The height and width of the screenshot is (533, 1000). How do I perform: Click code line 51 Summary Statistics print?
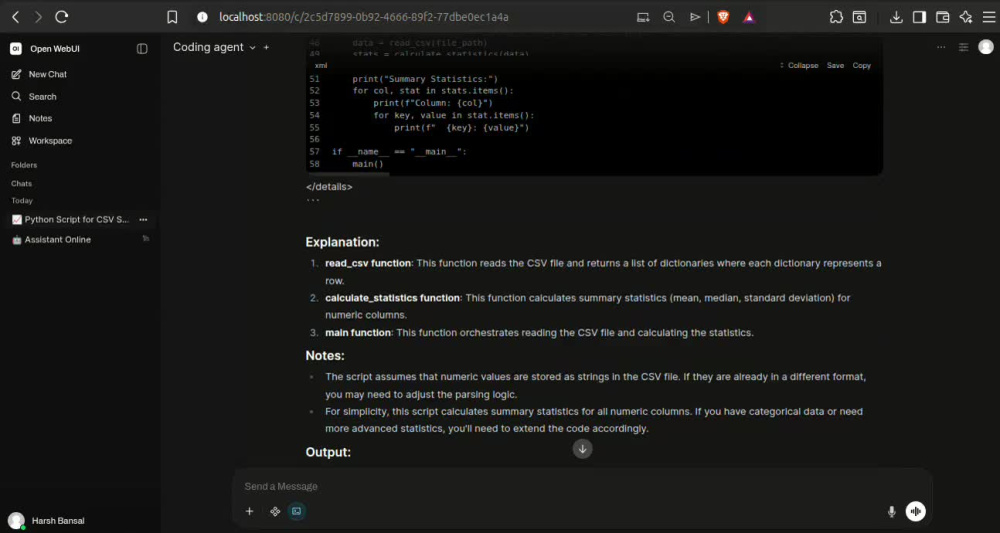tap(425, 79)
